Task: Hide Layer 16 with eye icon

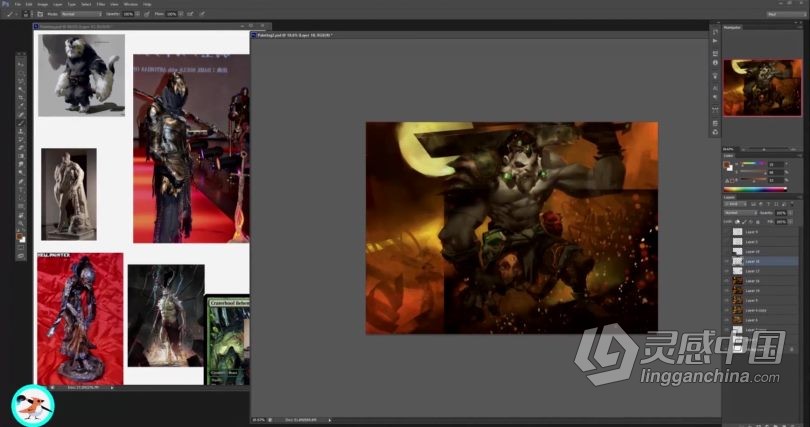Action: coord(727,281)
